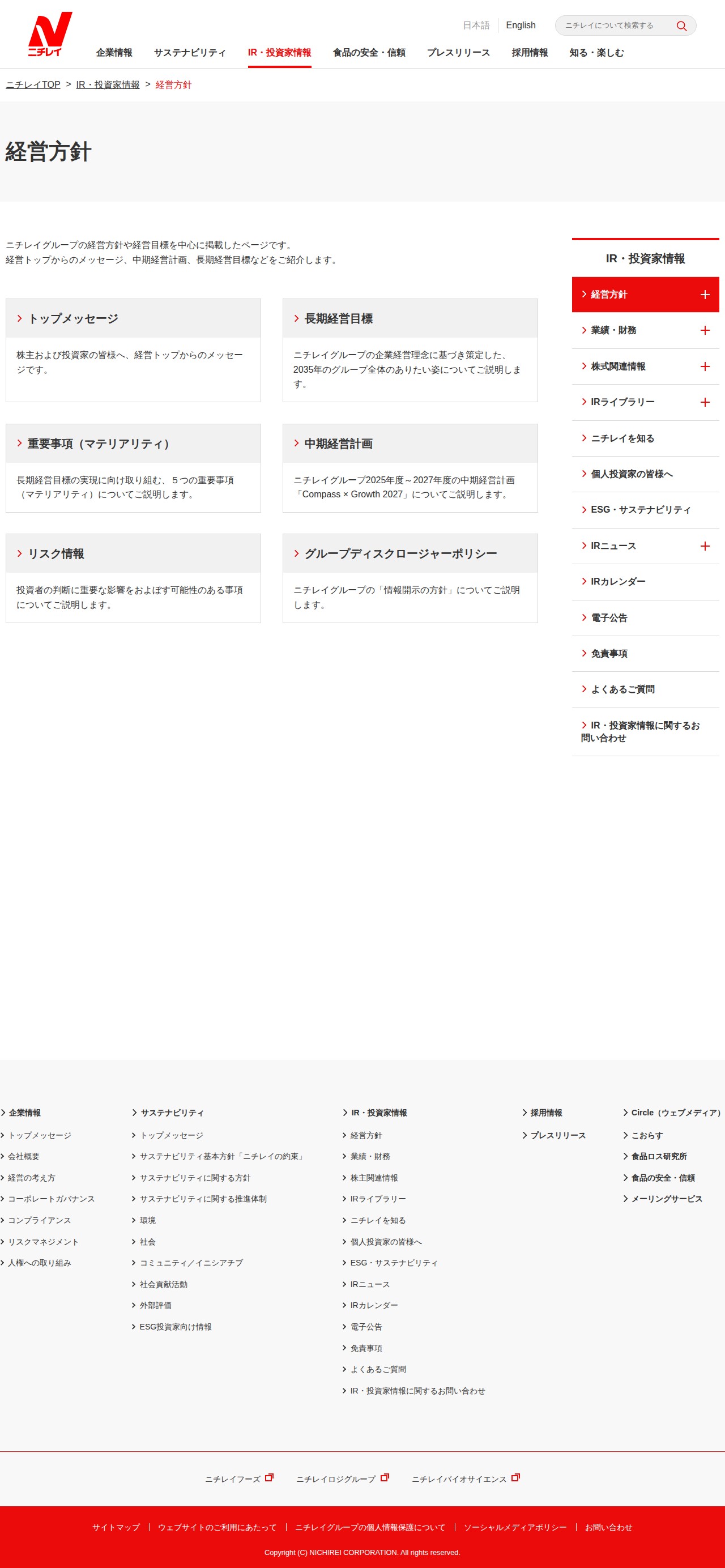This screenshot has width=725, height=1568.
Task: Click the search magnifier icon
Action: [681, 25]
